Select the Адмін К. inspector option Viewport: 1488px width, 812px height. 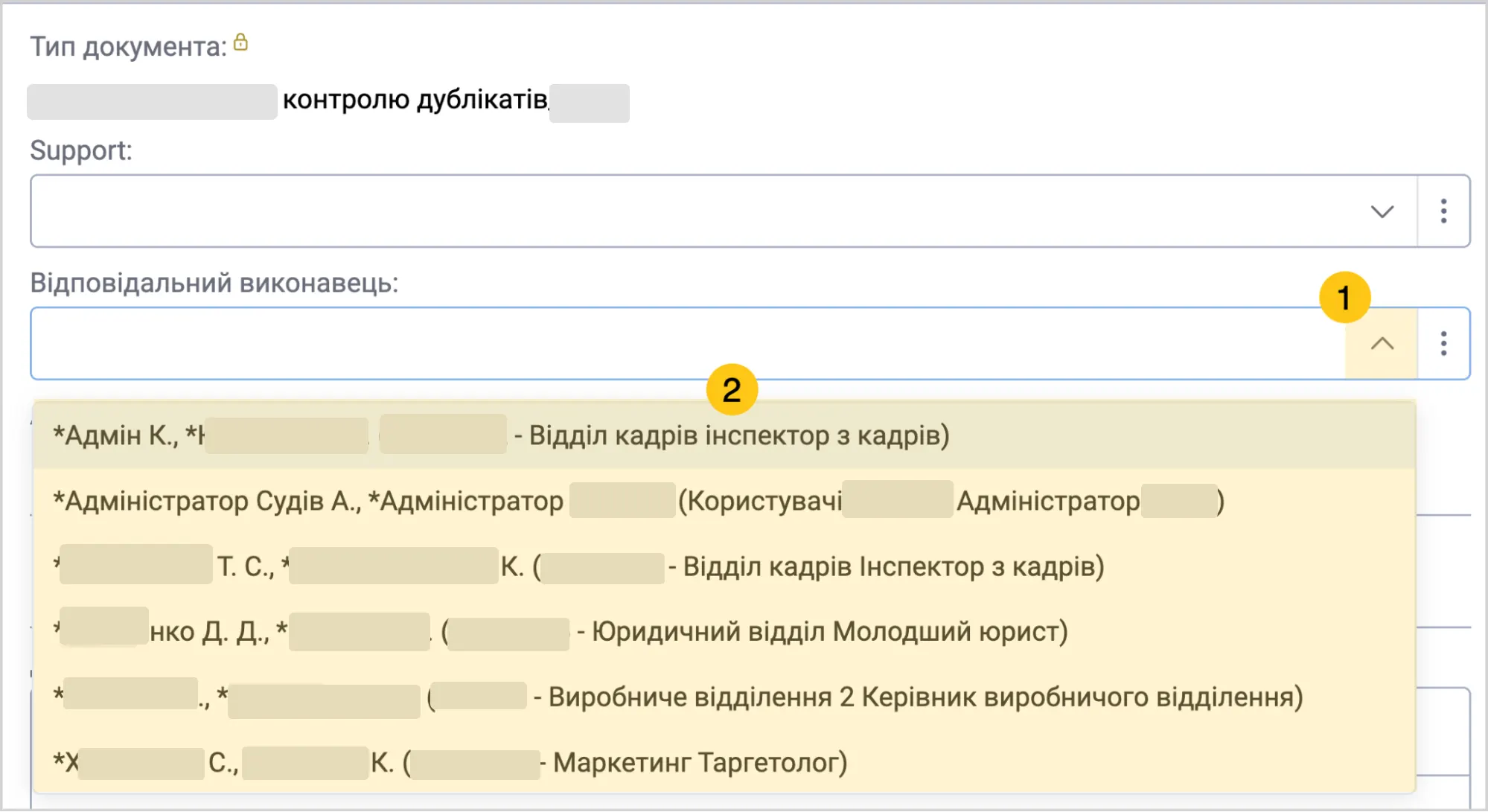[x=724, y=435]
